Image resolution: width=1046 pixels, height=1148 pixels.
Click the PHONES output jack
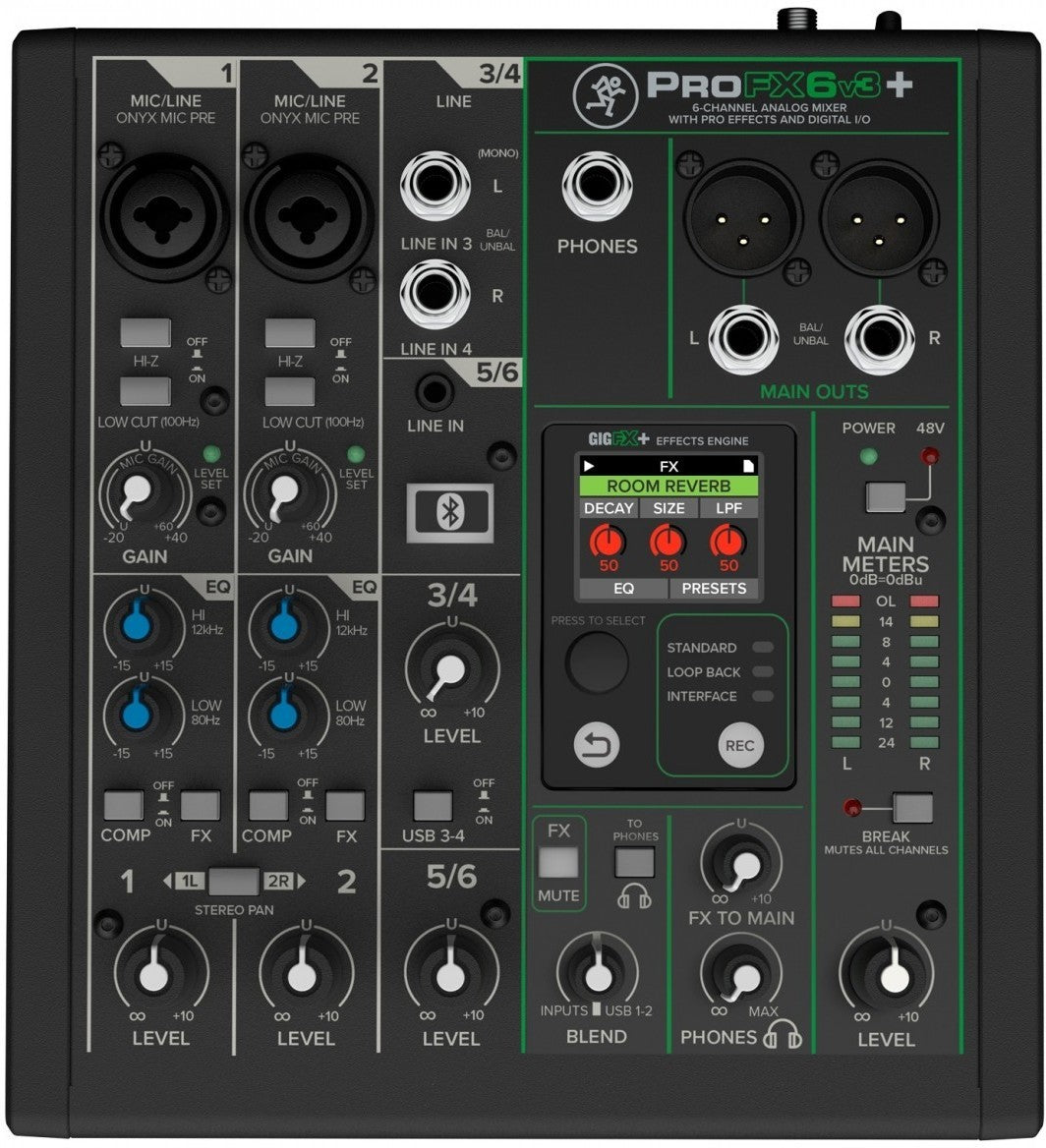click(597, 186)
